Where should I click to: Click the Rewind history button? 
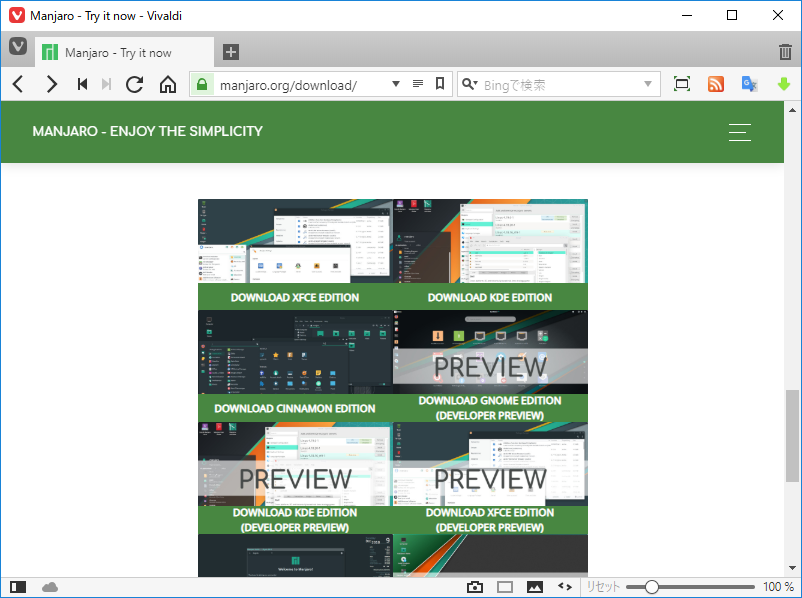[x=82, y=84]
